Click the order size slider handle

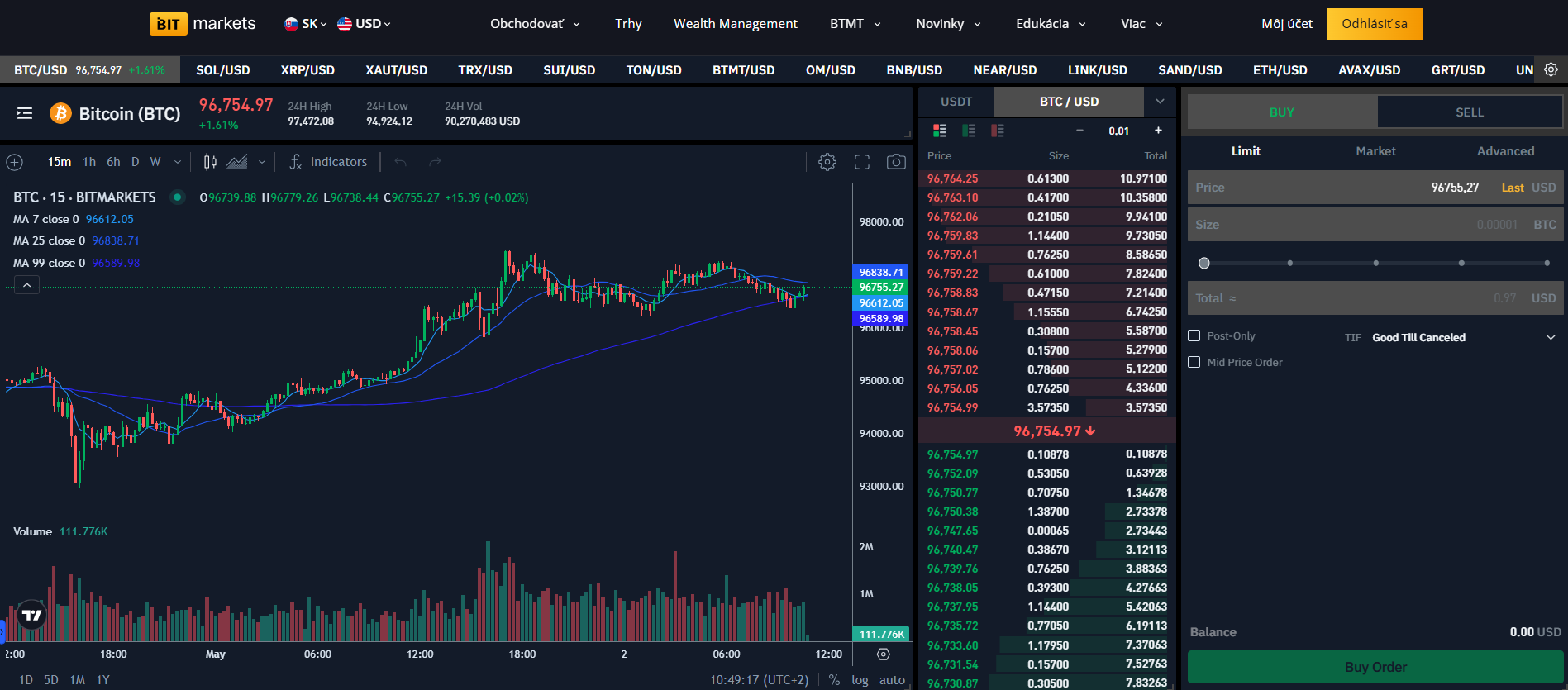coord(1204,263)
